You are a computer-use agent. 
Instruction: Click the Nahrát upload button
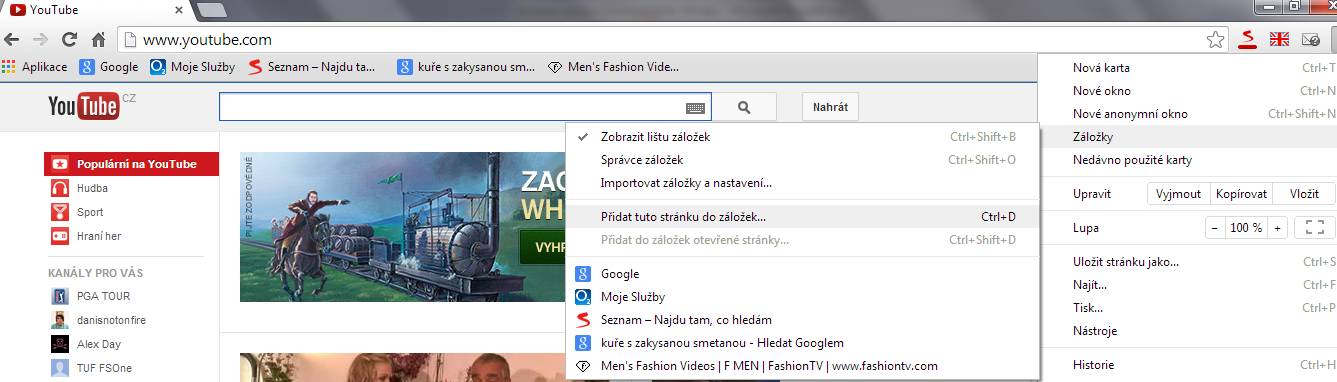830,107
